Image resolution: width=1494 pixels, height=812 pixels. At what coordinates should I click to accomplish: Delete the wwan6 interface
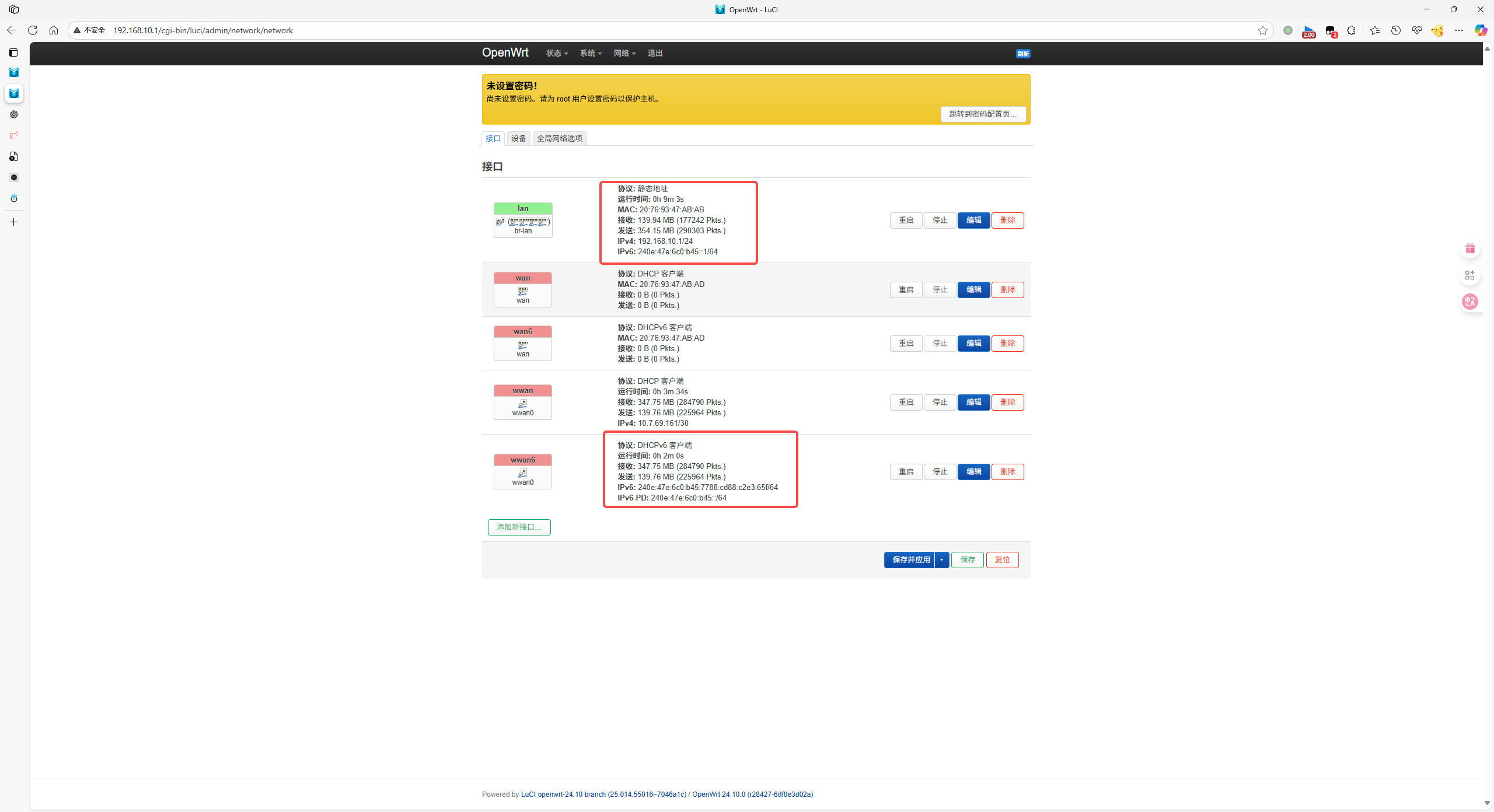(1007, 471)
